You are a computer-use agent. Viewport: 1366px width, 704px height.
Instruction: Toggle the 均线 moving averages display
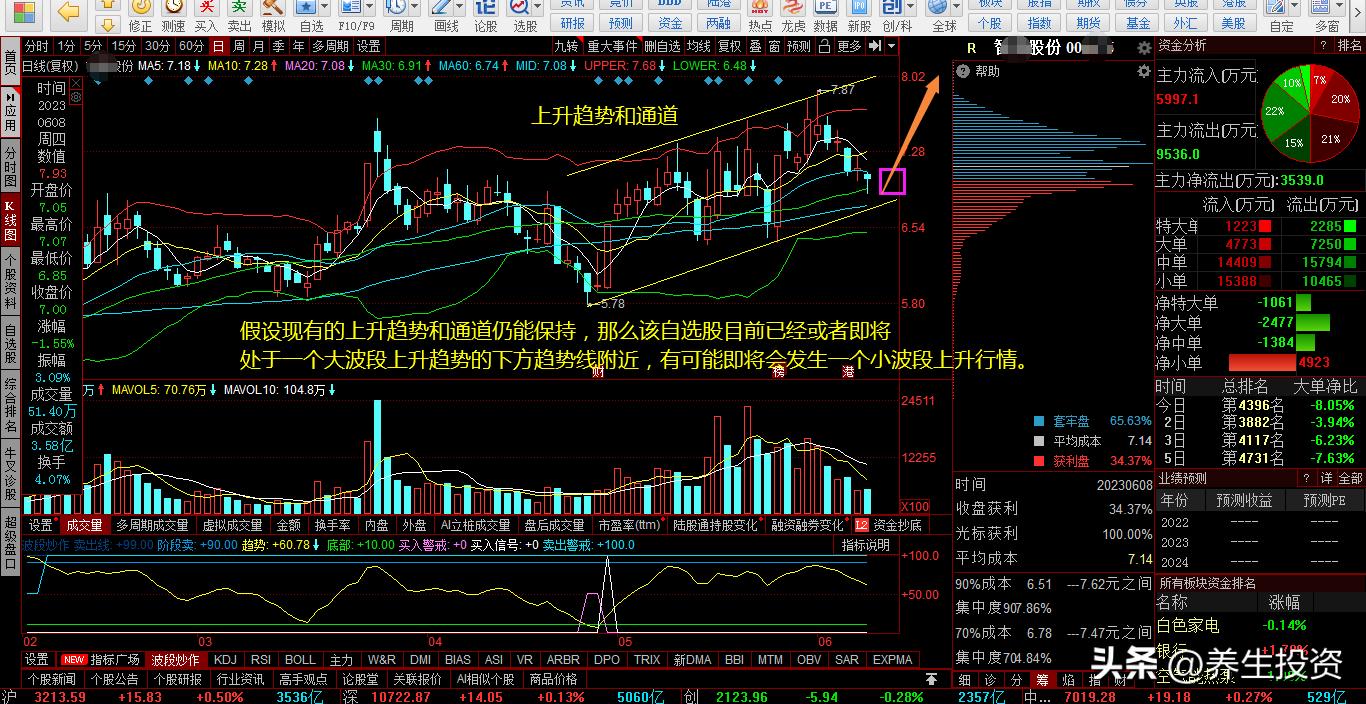[700, 45]
